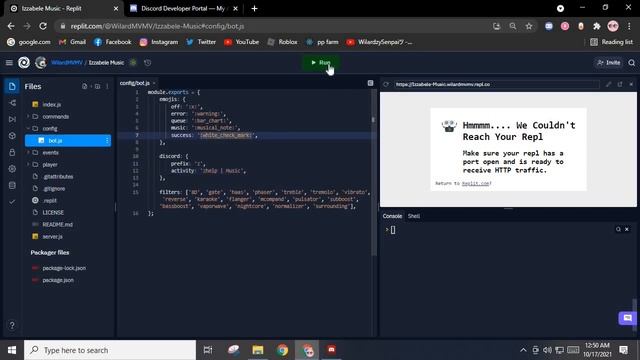Open the Chrome extensions puzzle icon

596,26
